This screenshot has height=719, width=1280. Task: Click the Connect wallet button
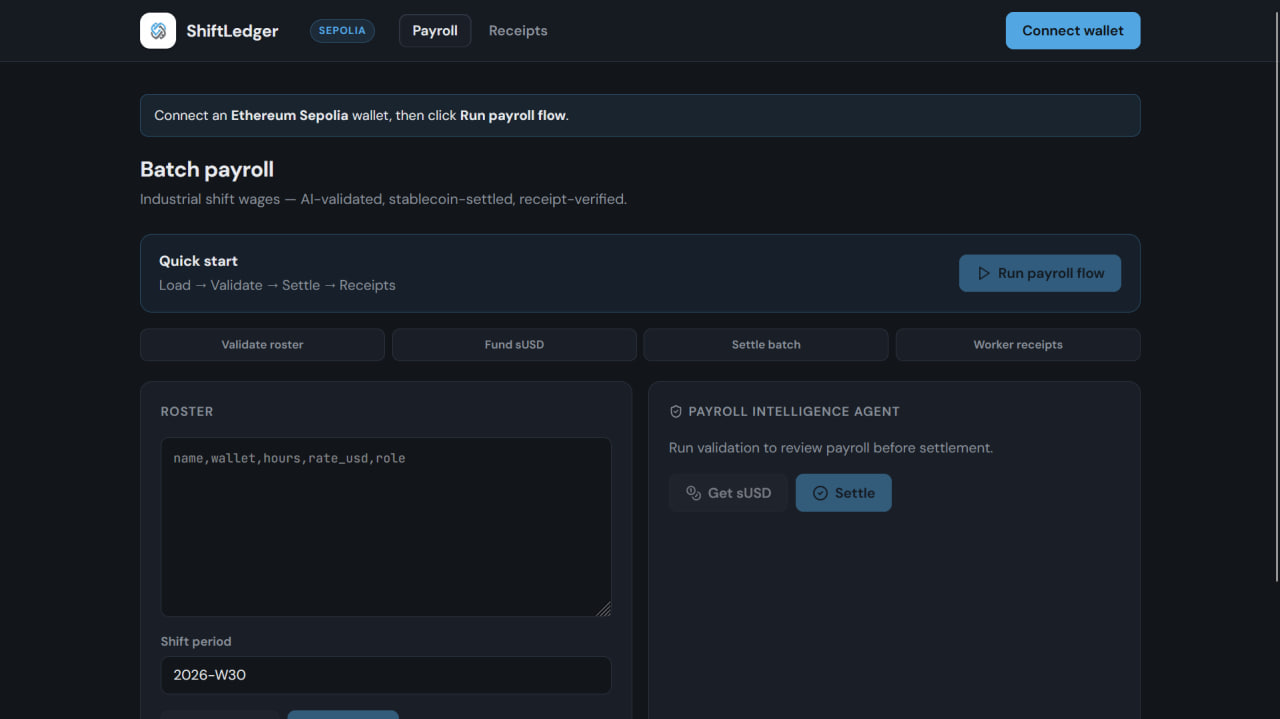coord(1073,31)
